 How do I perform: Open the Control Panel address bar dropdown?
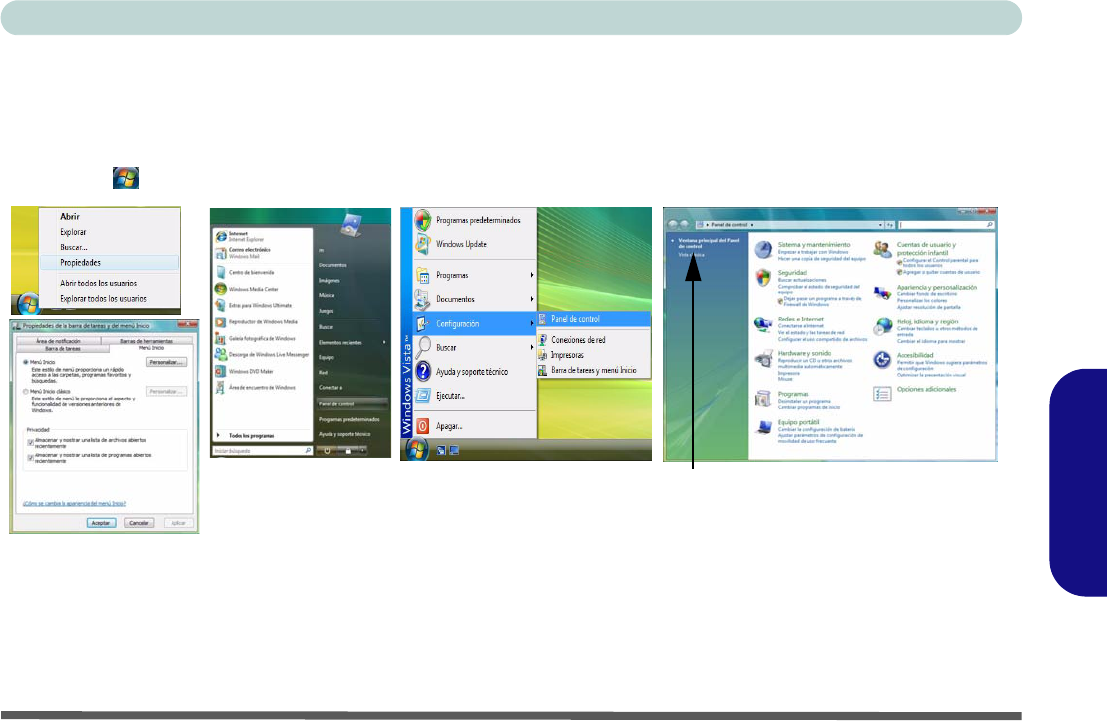click(880, 225)
